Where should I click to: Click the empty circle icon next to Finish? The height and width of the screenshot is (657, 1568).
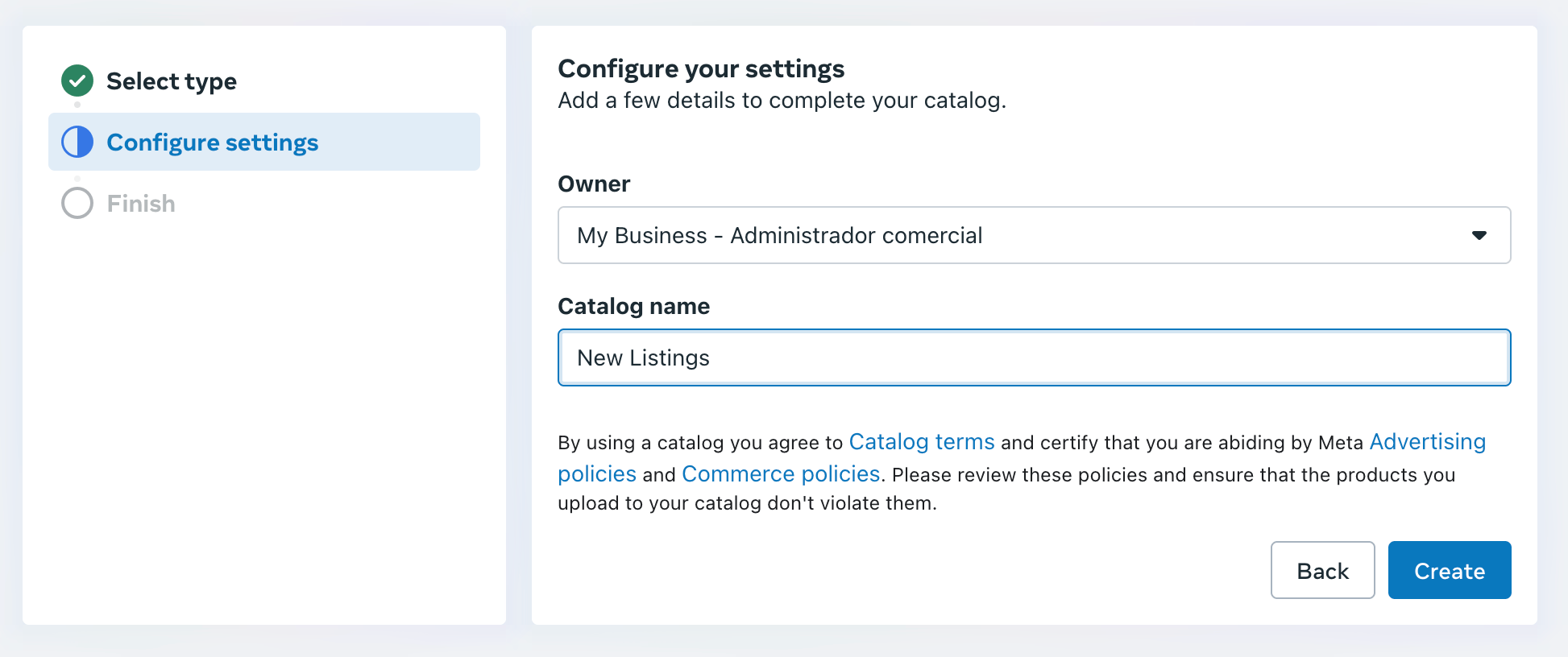tap(77, 203)
